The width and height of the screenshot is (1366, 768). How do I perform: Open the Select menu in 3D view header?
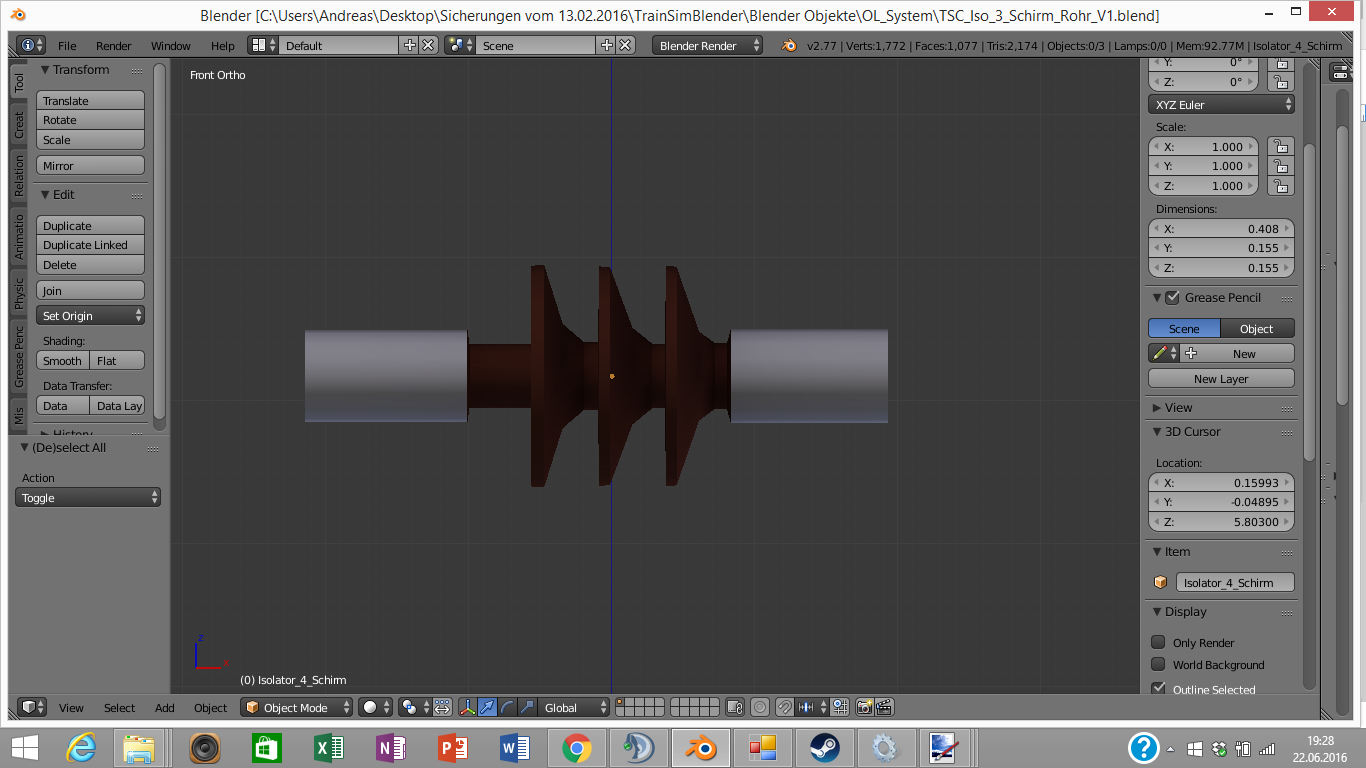(119, 707)
